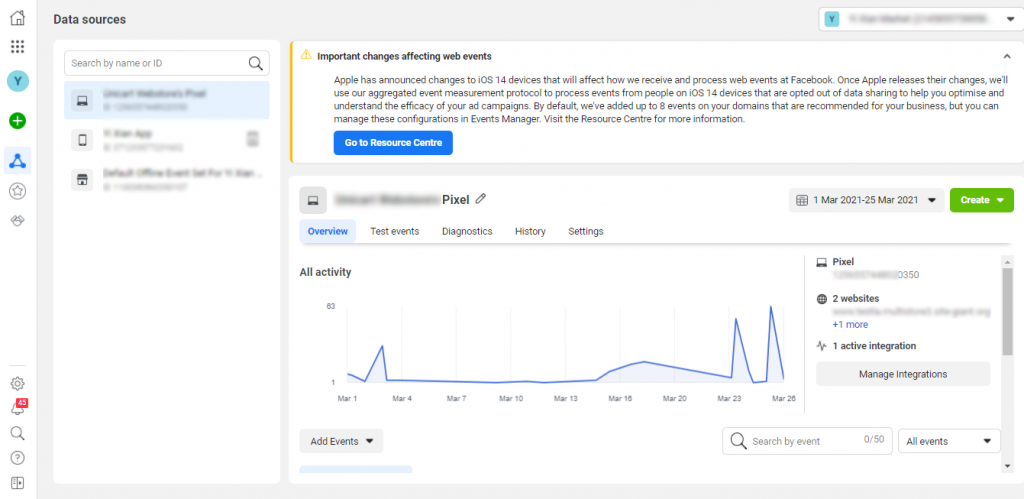The height and width of the screenshot is (499, 1024).
Task: Click the +1 more websites link
Action: 850,325
